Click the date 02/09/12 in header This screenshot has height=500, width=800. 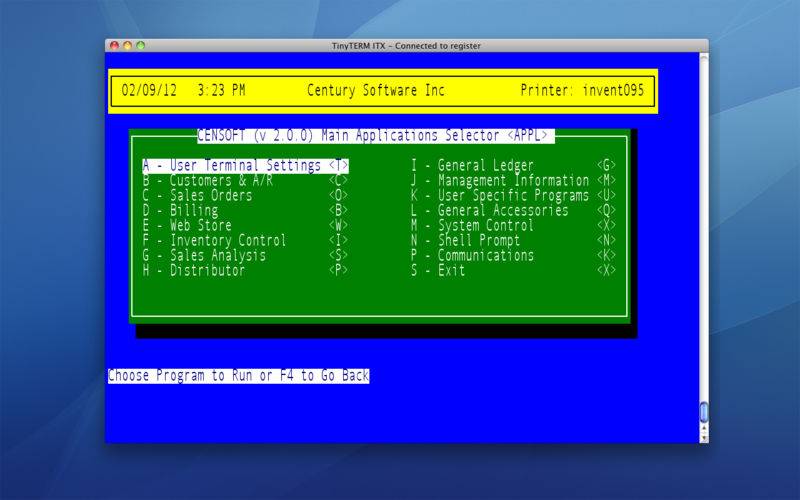coord(149,91)
